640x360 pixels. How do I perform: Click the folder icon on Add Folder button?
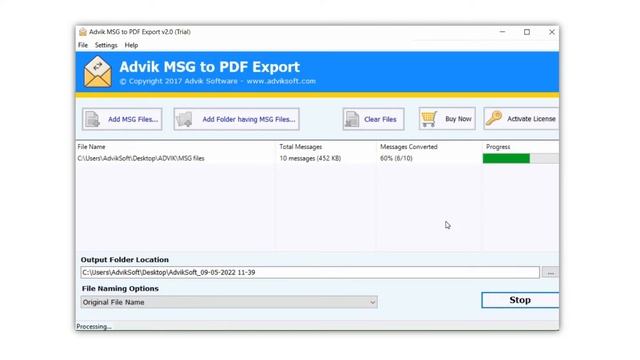[184, 119]
